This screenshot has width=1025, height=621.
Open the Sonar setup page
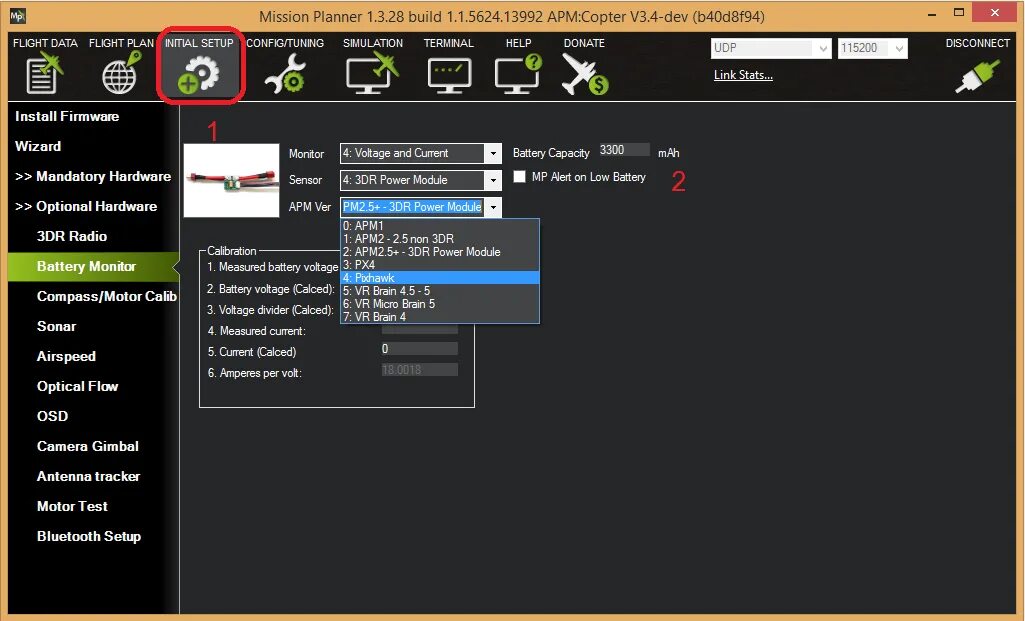click(56, 326)
